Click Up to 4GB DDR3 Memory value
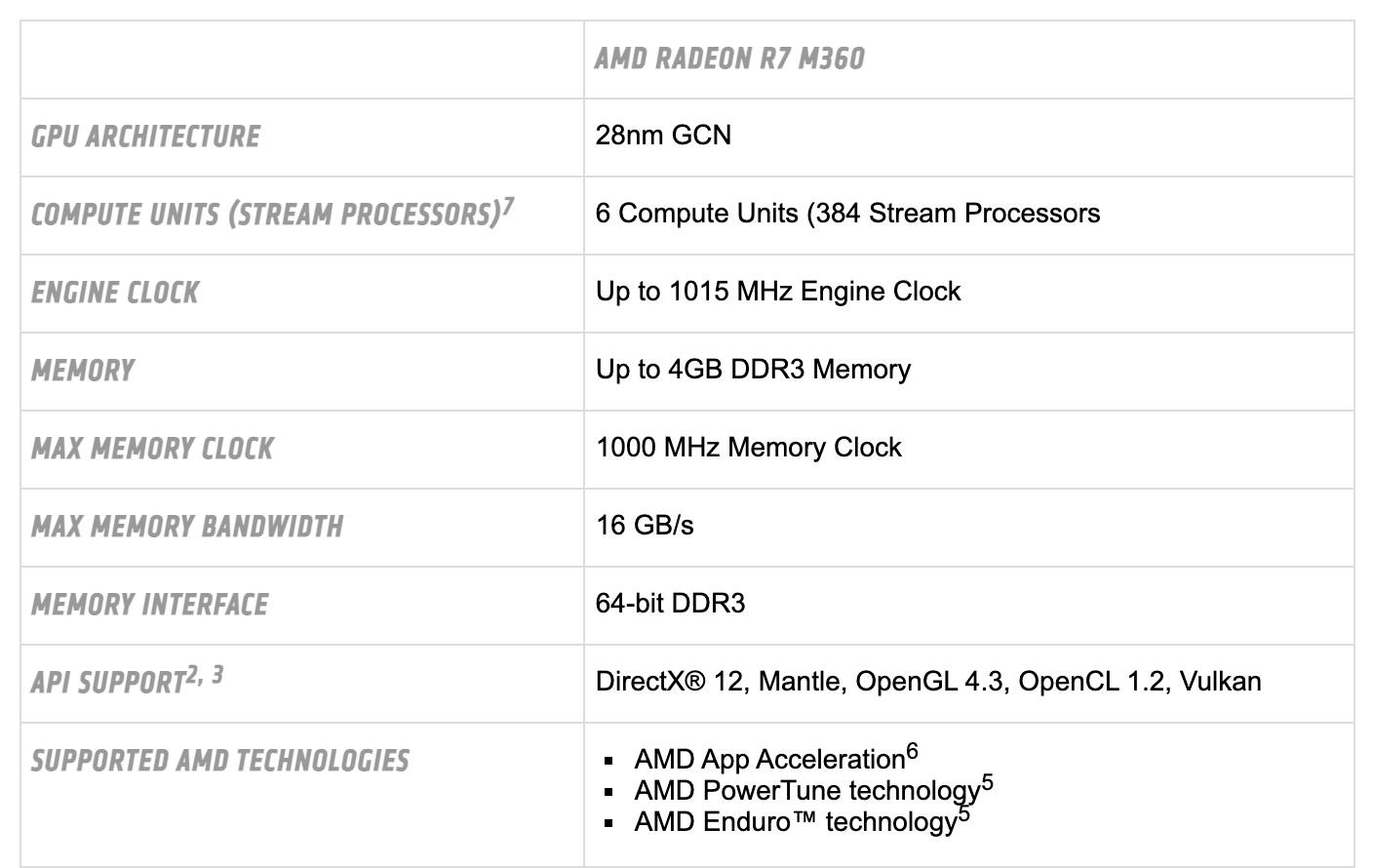The width and height of the screenshot is (1373, 868). tap(753, 369)
